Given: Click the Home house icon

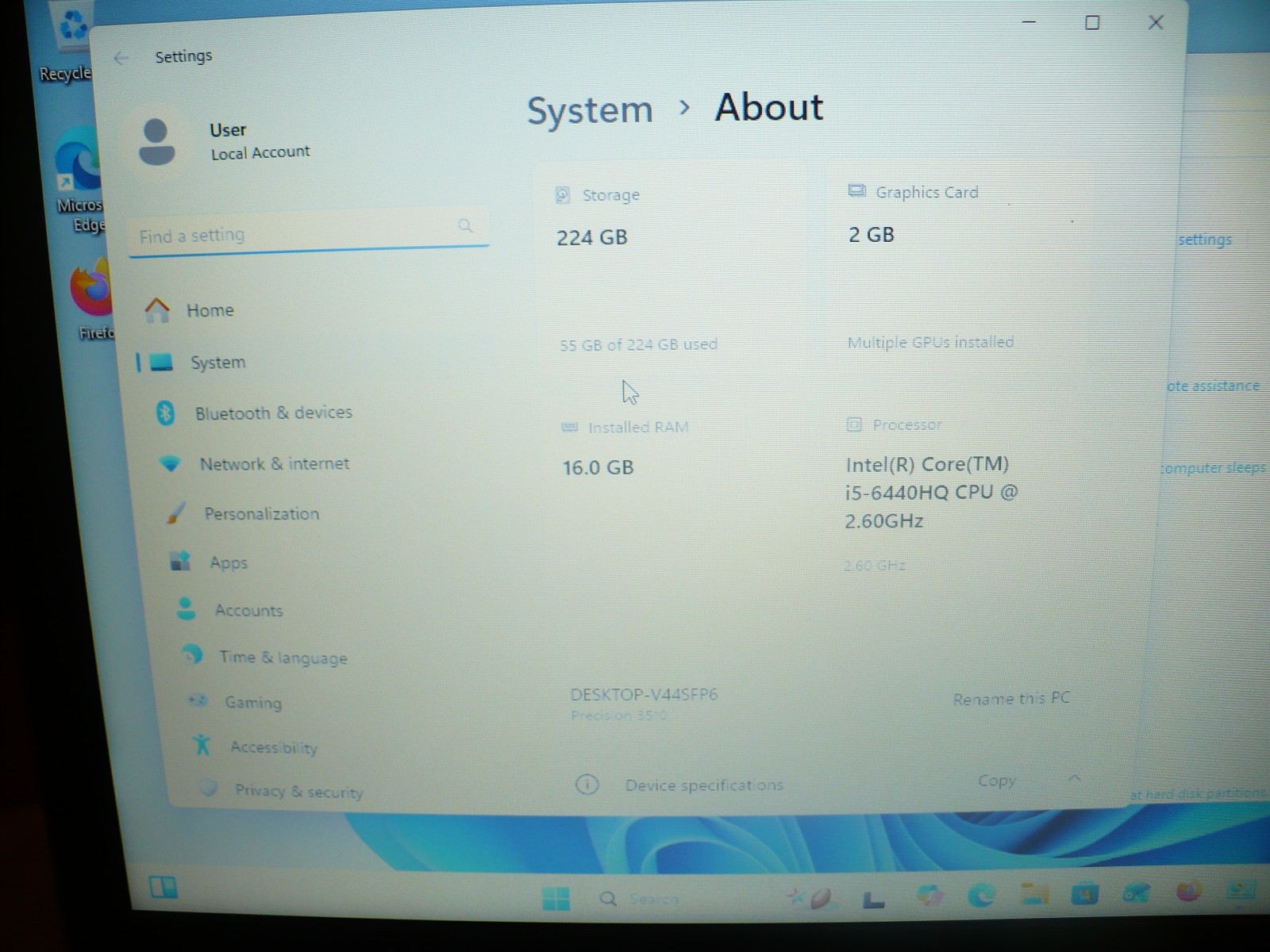Looking at the screenshot, I should (157, 310).
